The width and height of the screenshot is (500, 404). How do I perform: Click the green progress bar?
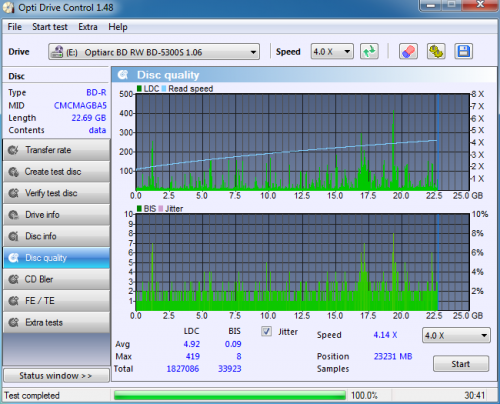point(230,395)
